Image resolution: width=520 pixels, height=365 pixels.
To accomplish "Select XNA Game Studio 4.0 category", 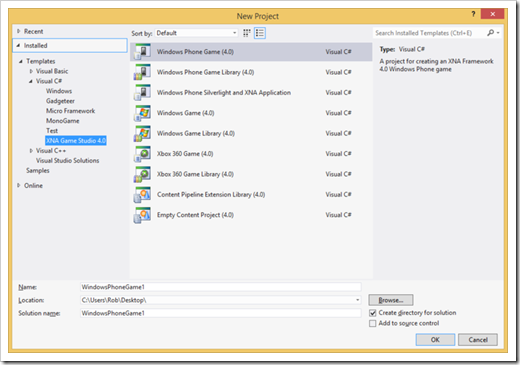I will coord(76,141).
